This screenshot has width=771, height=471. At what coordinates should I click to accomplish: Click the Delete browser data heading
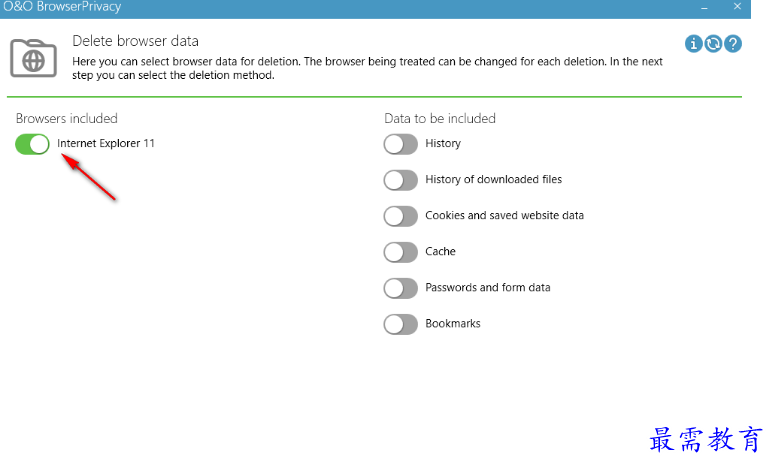click(135, 41)
